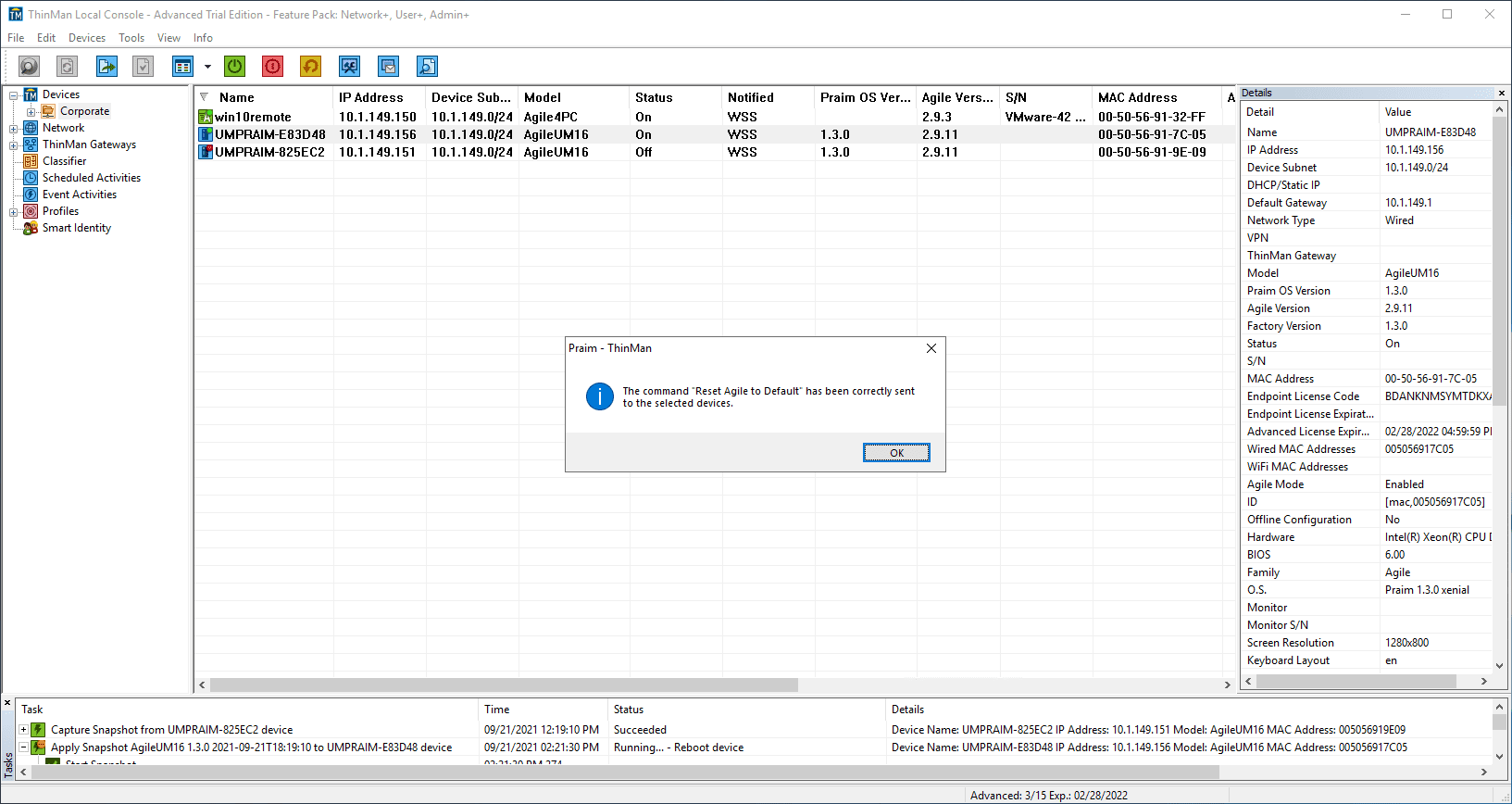Click the UMPRAIM-E83D48 device row icon
1512x804 pixels.
pos(206,134)
